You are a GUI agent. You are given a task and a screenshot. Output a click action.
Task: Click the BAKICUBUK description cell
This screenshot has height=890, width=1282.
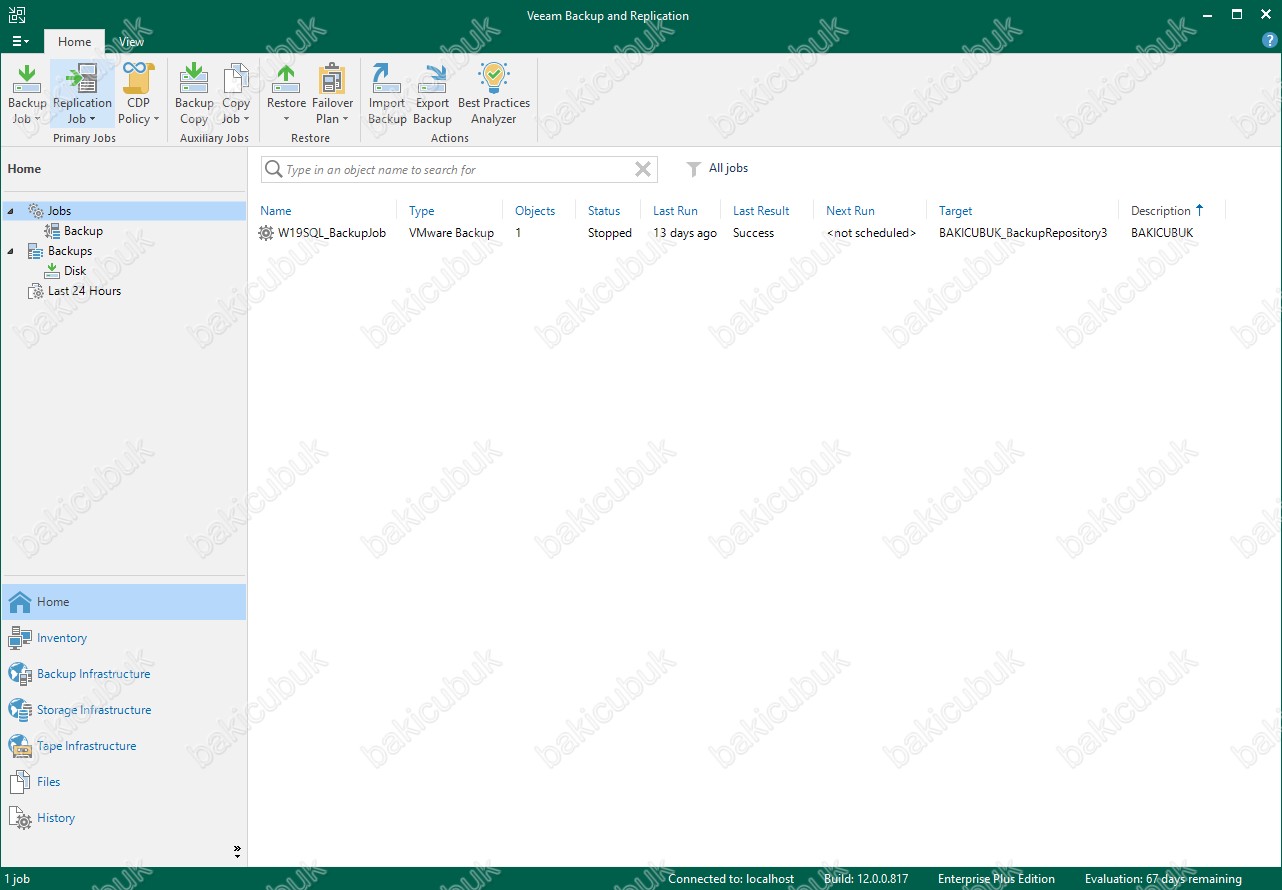(x=1162, y=233)
